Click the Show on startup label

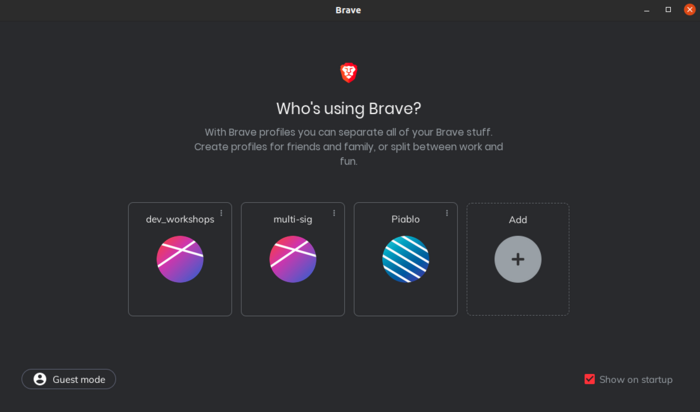click(635, 379)
